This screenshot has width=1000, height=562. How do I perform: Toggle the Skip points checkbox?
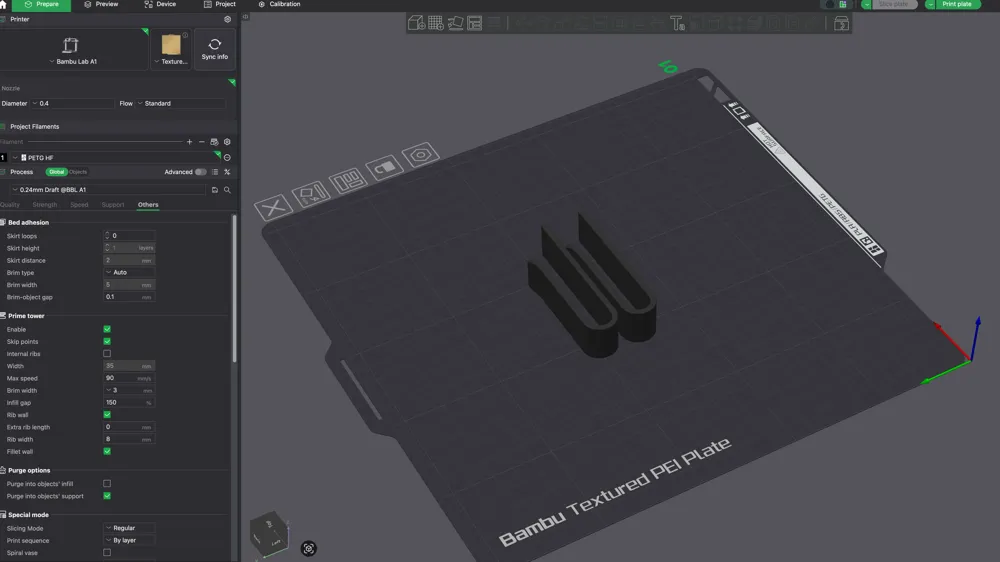[x=107, y=341]
